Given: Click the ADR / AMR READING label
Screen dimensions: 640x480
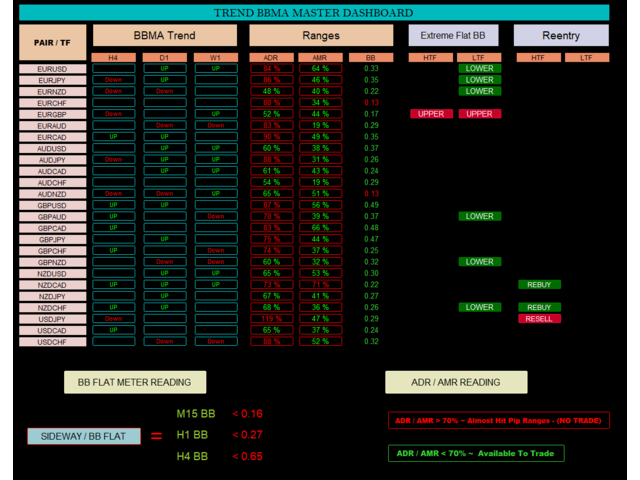Looking at the screenshot, I should [456, 382].
